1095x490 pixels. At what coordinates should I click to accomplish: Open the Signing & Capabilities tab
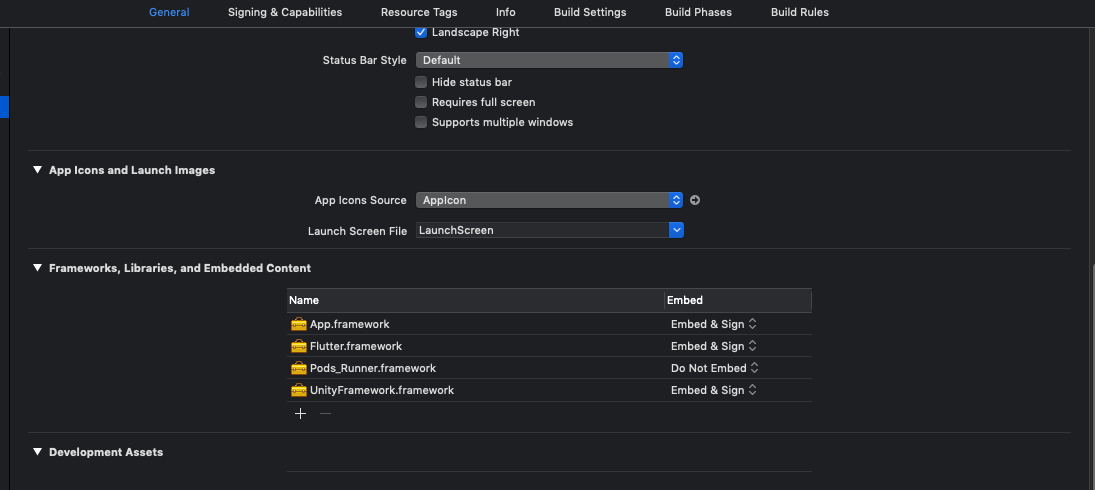(285, 12)
